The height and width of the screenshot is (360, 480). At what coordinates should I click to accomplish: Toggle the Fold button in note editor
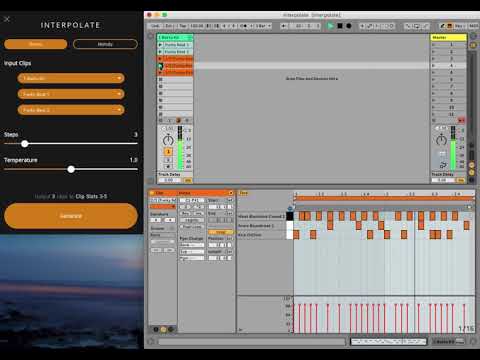tap(244, 193)
